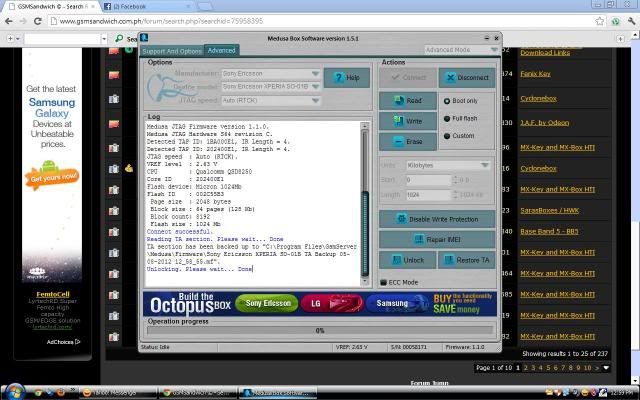Click the Medusa Box title bar icon
640x400 pixels.
[144, 38]
